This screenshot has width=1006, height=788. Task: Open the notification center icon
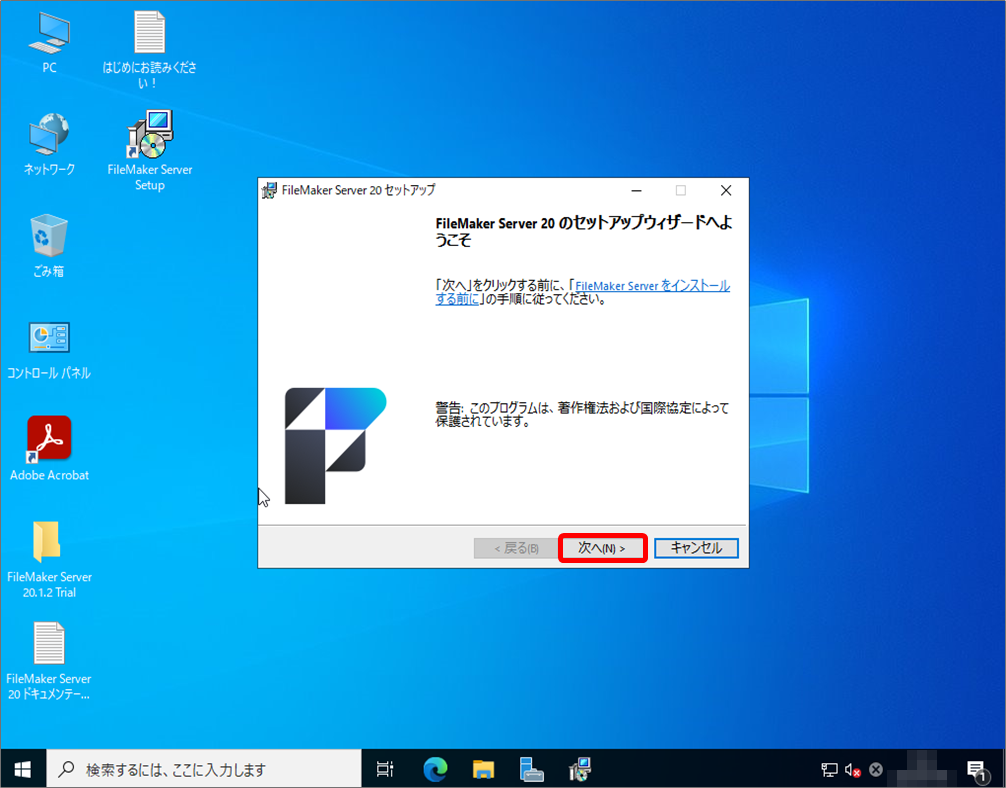pyautogui.click(x=977, y=769)
